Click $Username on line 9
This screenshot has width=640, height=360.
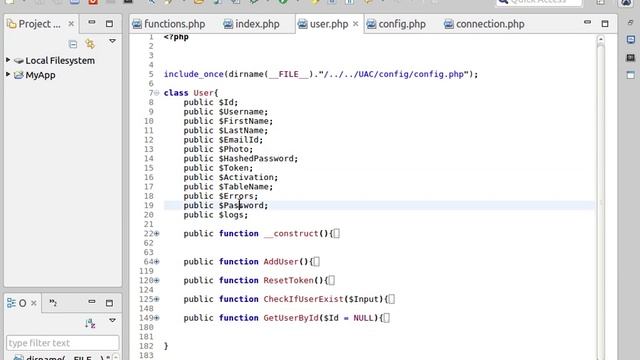pyautogui.click(x=241, y=112)
